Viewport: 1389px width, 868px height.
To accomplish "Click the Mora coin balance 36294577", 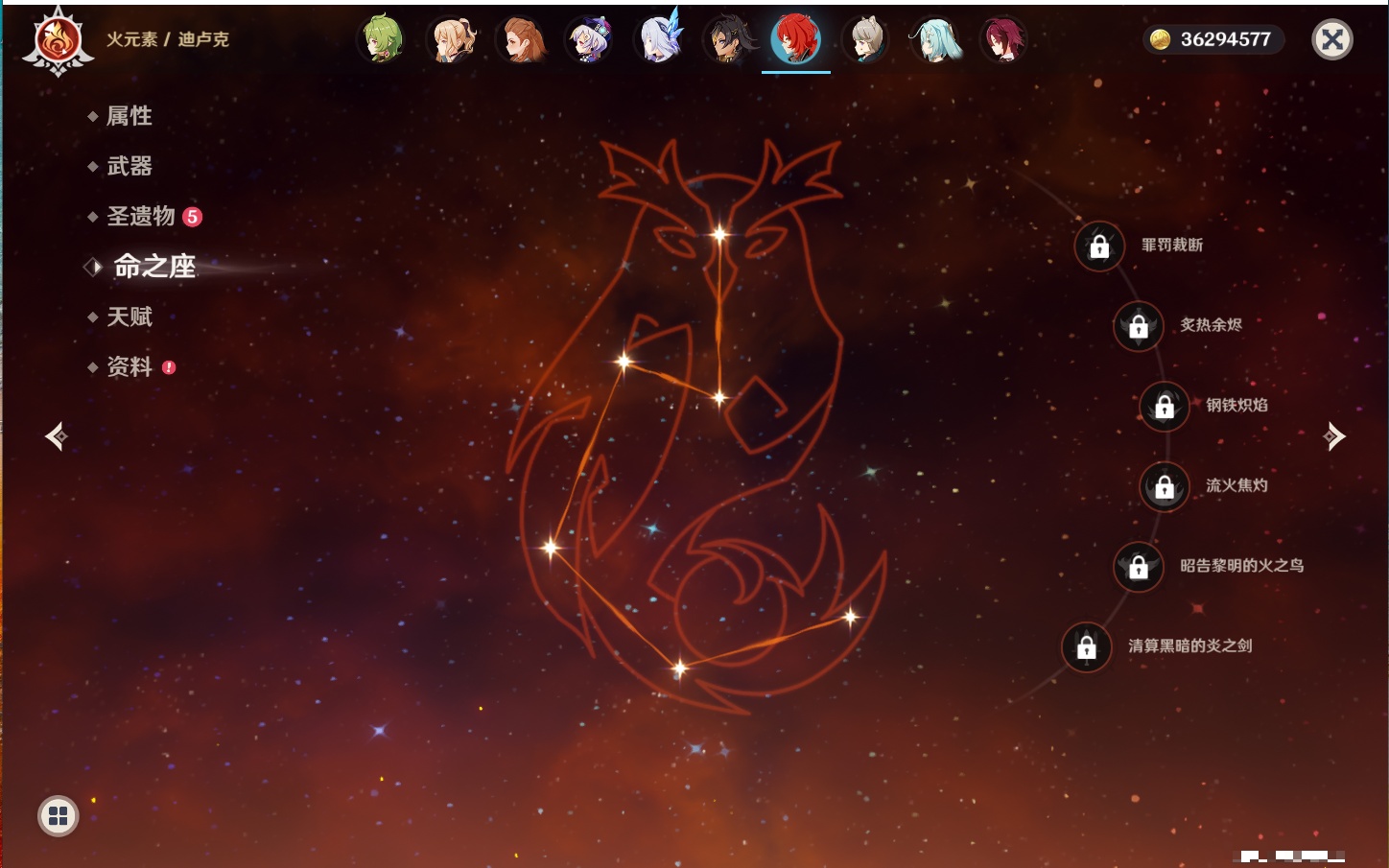I will coord(1213,39).
